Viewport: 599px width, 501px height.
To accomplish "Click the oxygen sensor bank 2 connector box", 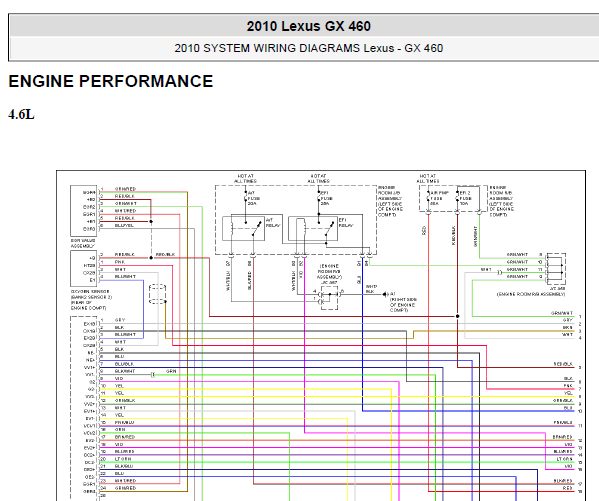I will [83, 269].
